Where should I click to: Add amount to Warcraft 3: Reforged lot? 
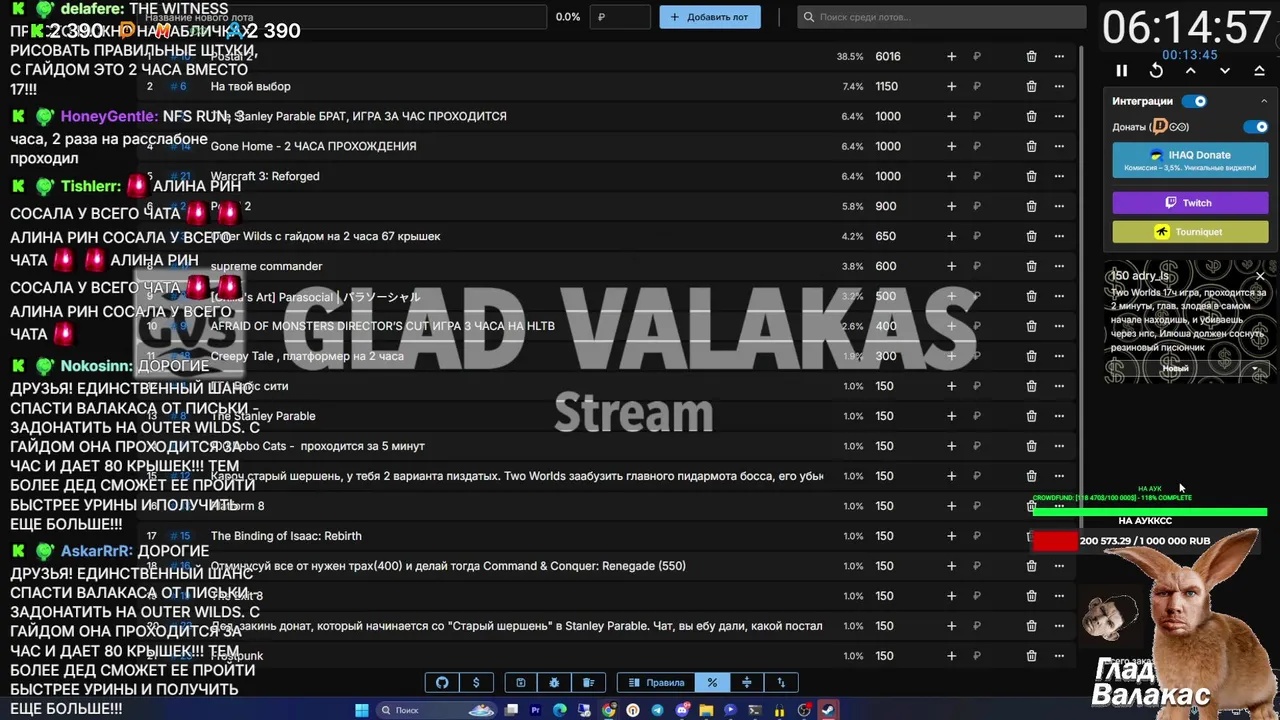tap(951, 177)
